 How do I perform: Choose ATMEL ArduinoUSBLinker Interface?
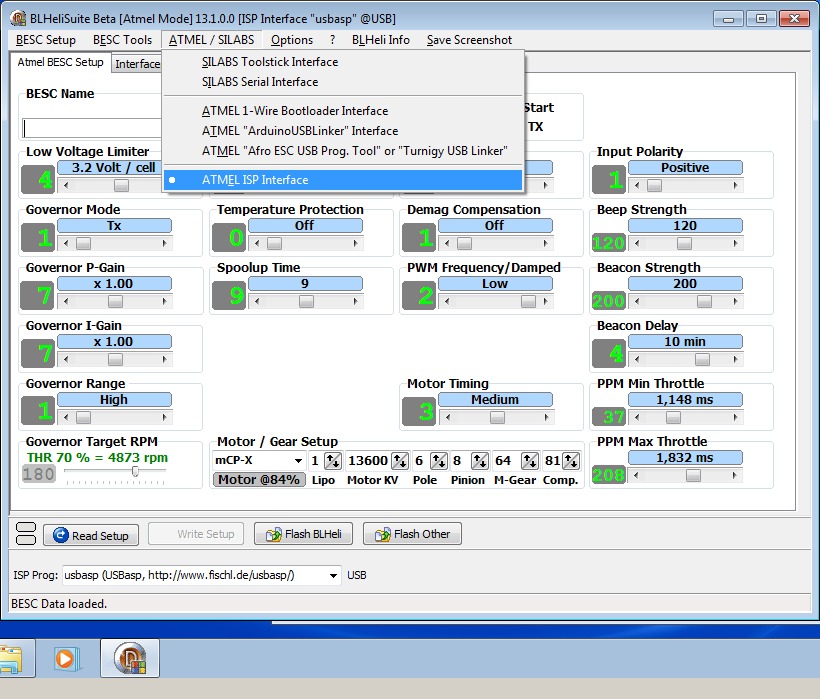(343, 131)
